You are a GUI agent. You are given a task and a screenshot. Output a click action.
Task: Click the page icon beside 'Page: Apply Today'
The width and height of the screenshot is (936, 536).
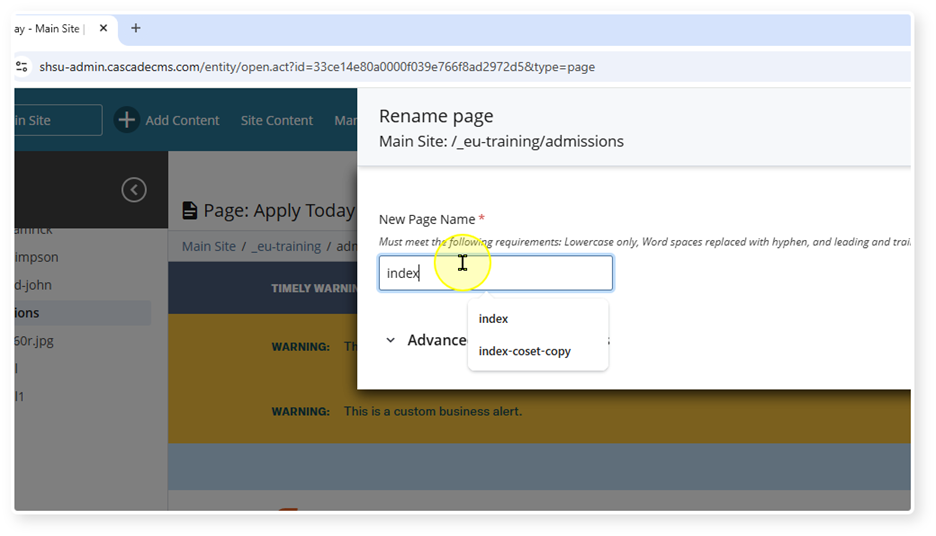coord(190,210)
